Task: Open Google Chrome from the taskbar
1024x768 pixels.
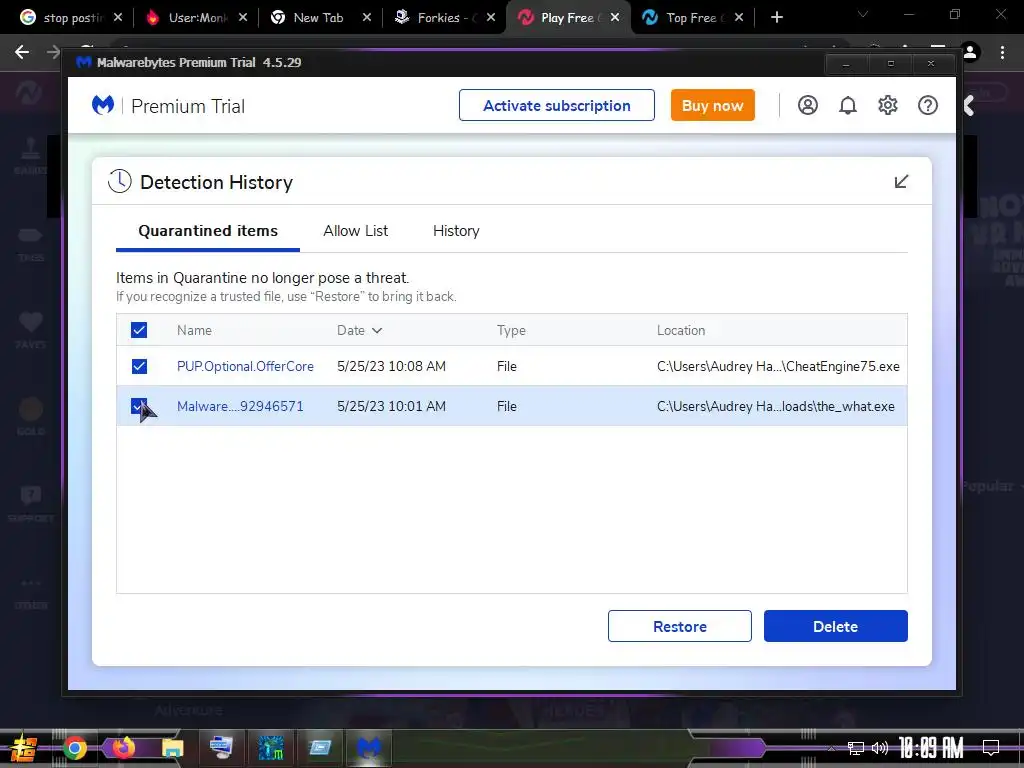Action: click(x=74, y=748)
